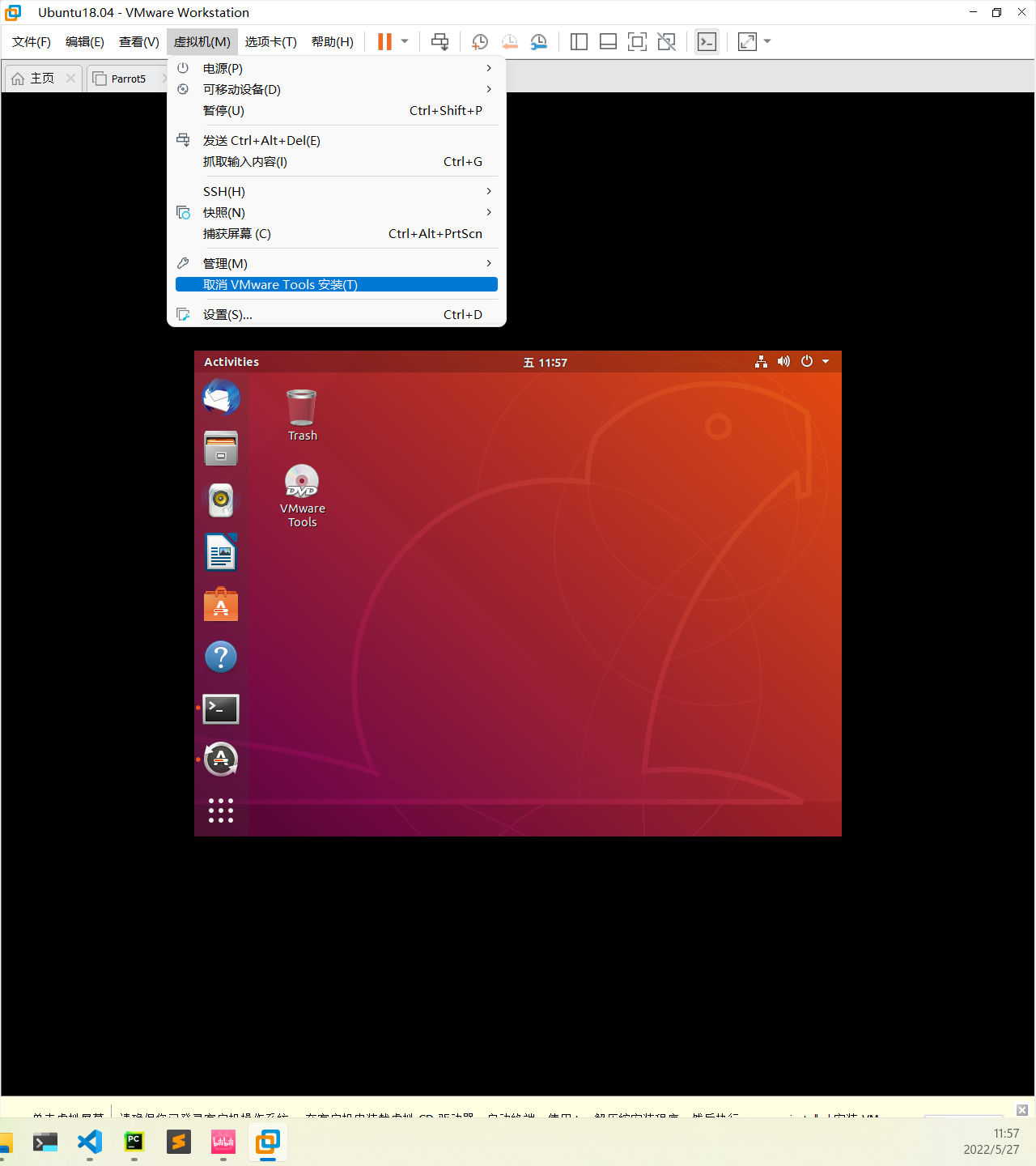Click the unity mode toolbar icon
Viewport: 1036px width, 1166px height.
666,41
